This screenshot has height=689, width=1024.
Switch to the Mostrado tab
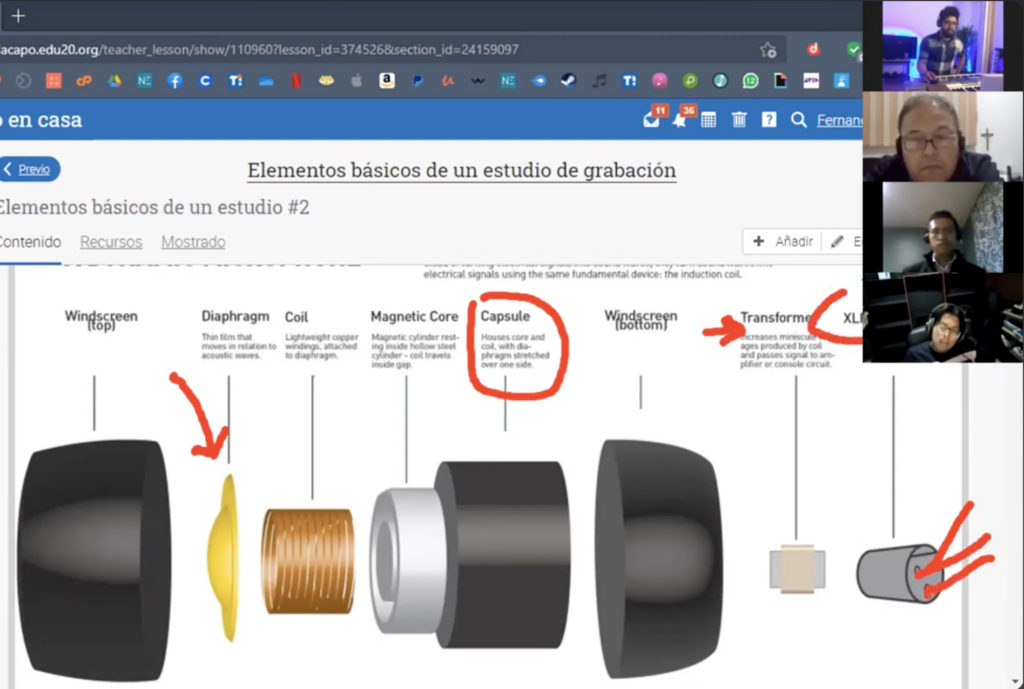[x=193, y=242]
